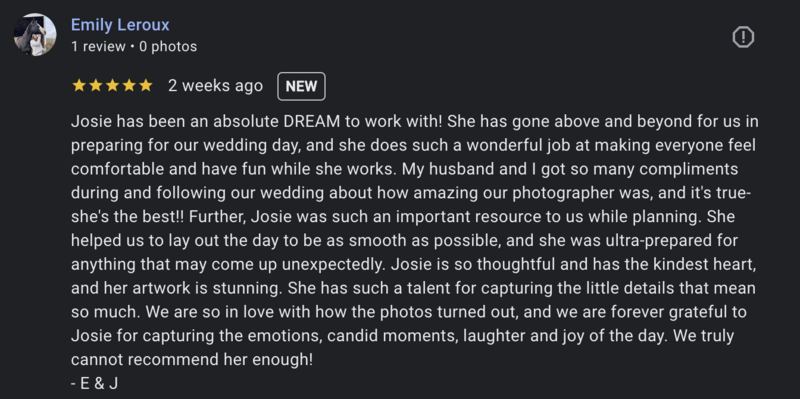Screen dimensions: 800x399
Task: Click "cannot recommend her enough!" closing line
Action: (192, 360)
